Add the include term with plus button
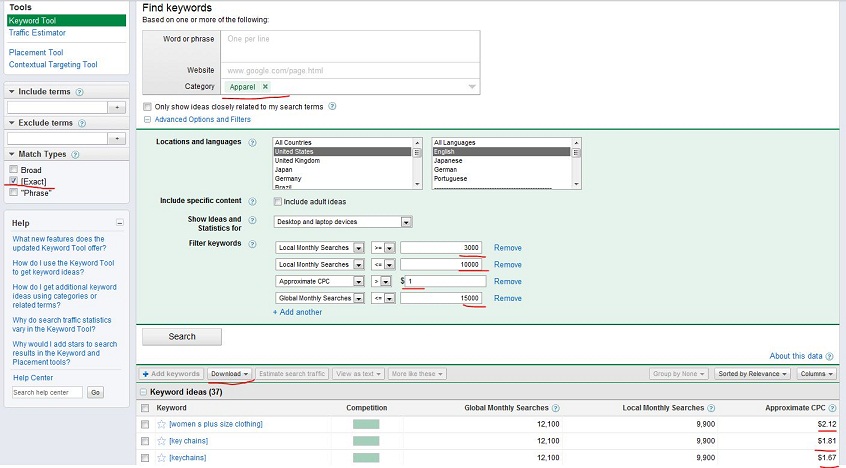 (x=117, y=107)
